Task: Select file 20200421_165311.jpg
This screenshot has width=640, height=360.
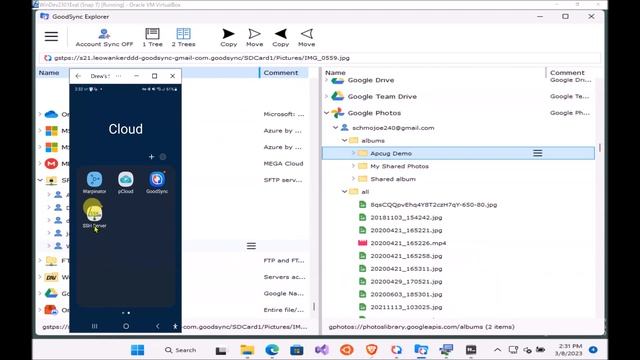Action: (406, 269)
